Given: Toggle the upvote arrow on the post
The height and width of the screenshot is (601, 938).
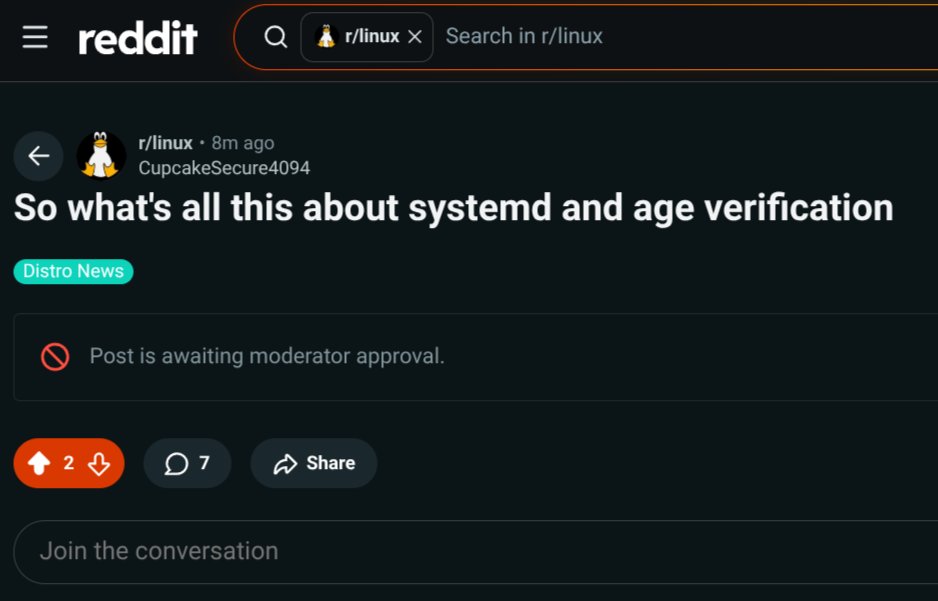Looking at the screenshot, I should [x=39, y=463].
